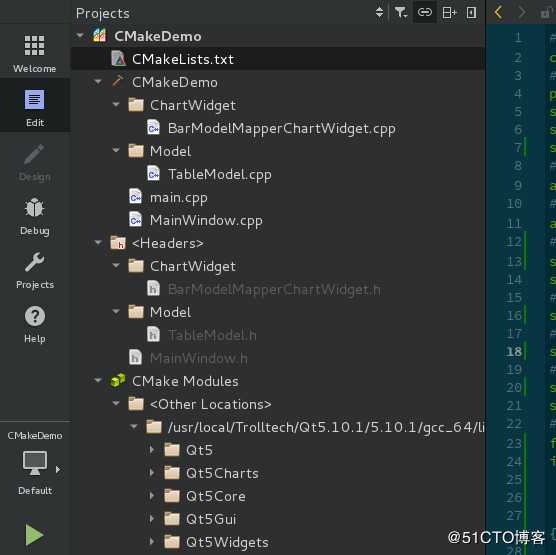Collapse the Model sources folder
556x555 pixels.
pos(116,150)
